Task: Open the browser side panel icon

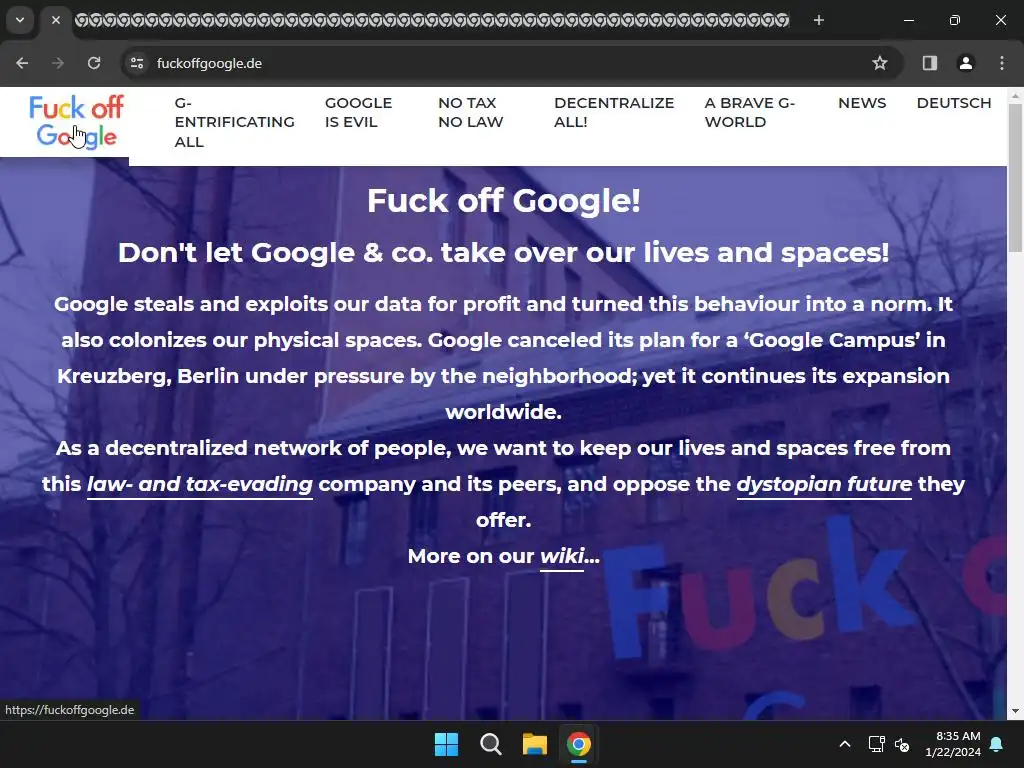Action: pyautogui.click(x=930, y=63)
